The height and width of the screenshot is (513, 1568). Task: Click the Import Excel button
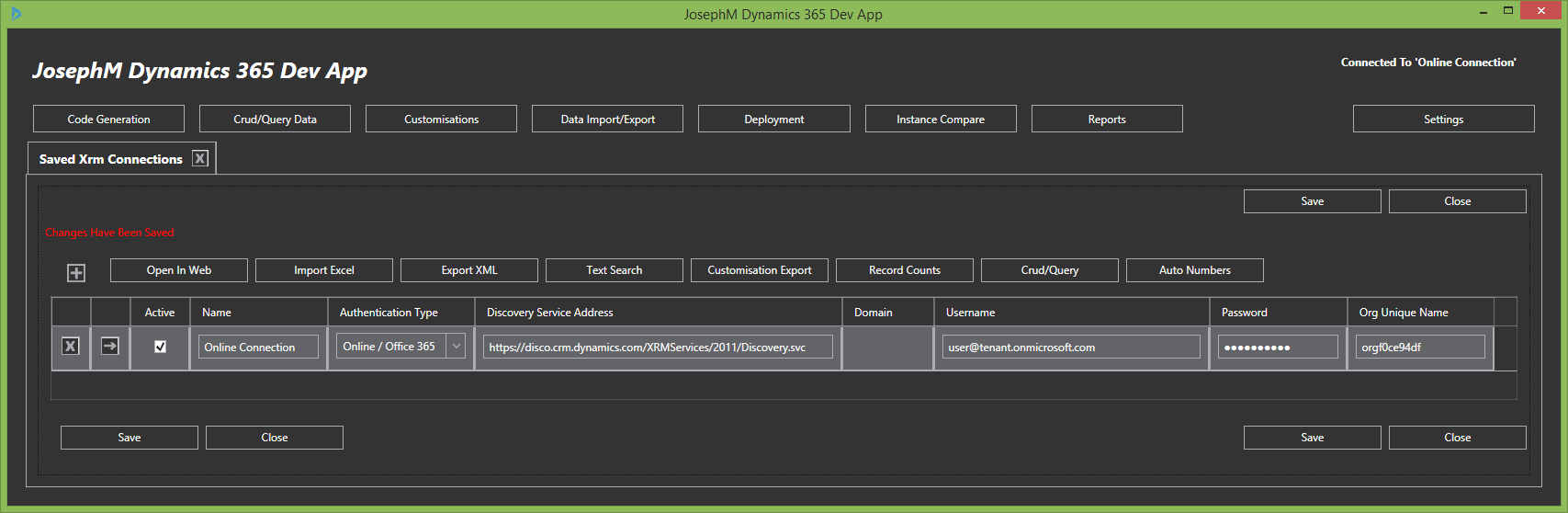point(324,270)
